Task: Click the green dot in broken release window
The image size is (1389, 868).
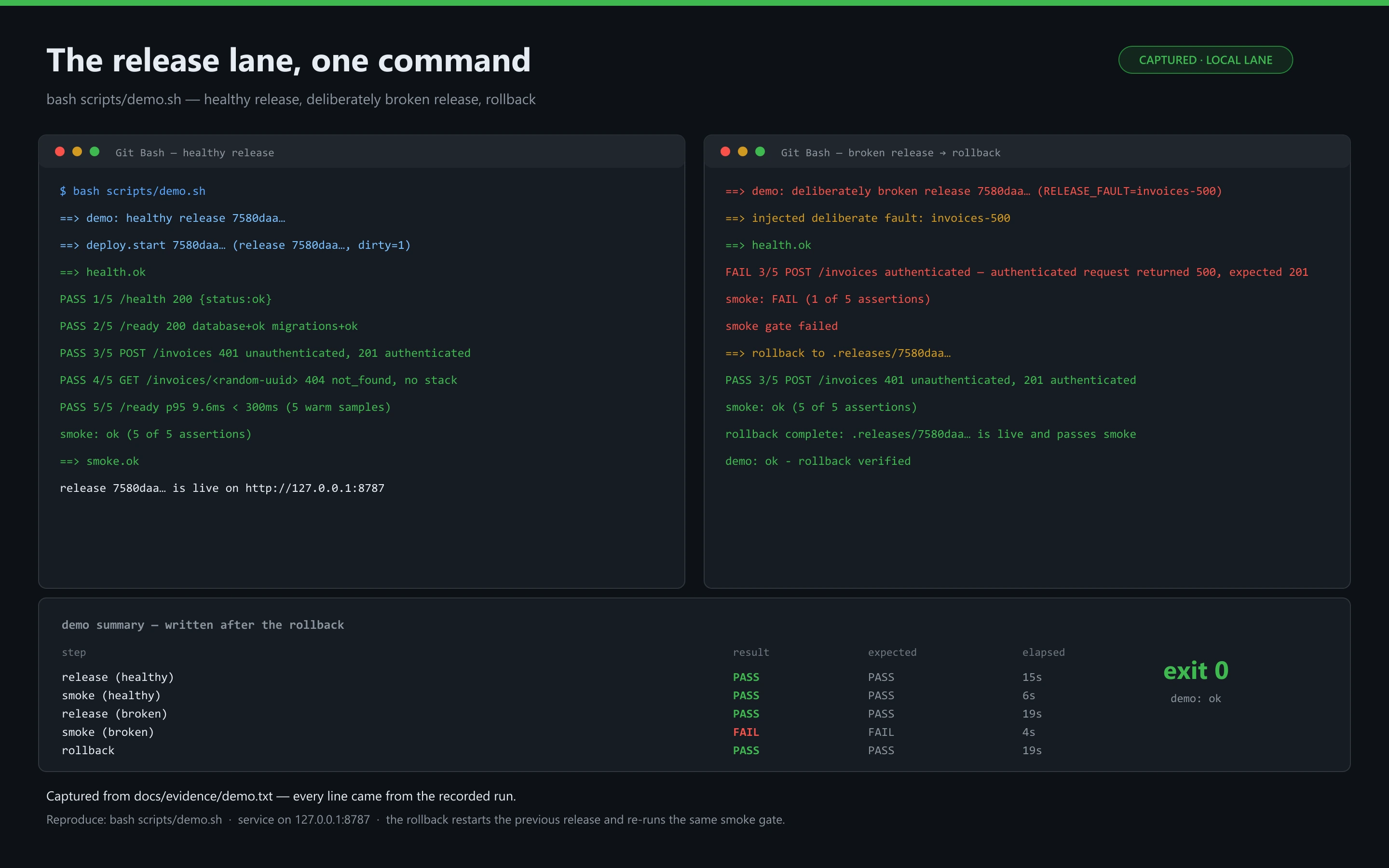Action: (x=761, y=151)
